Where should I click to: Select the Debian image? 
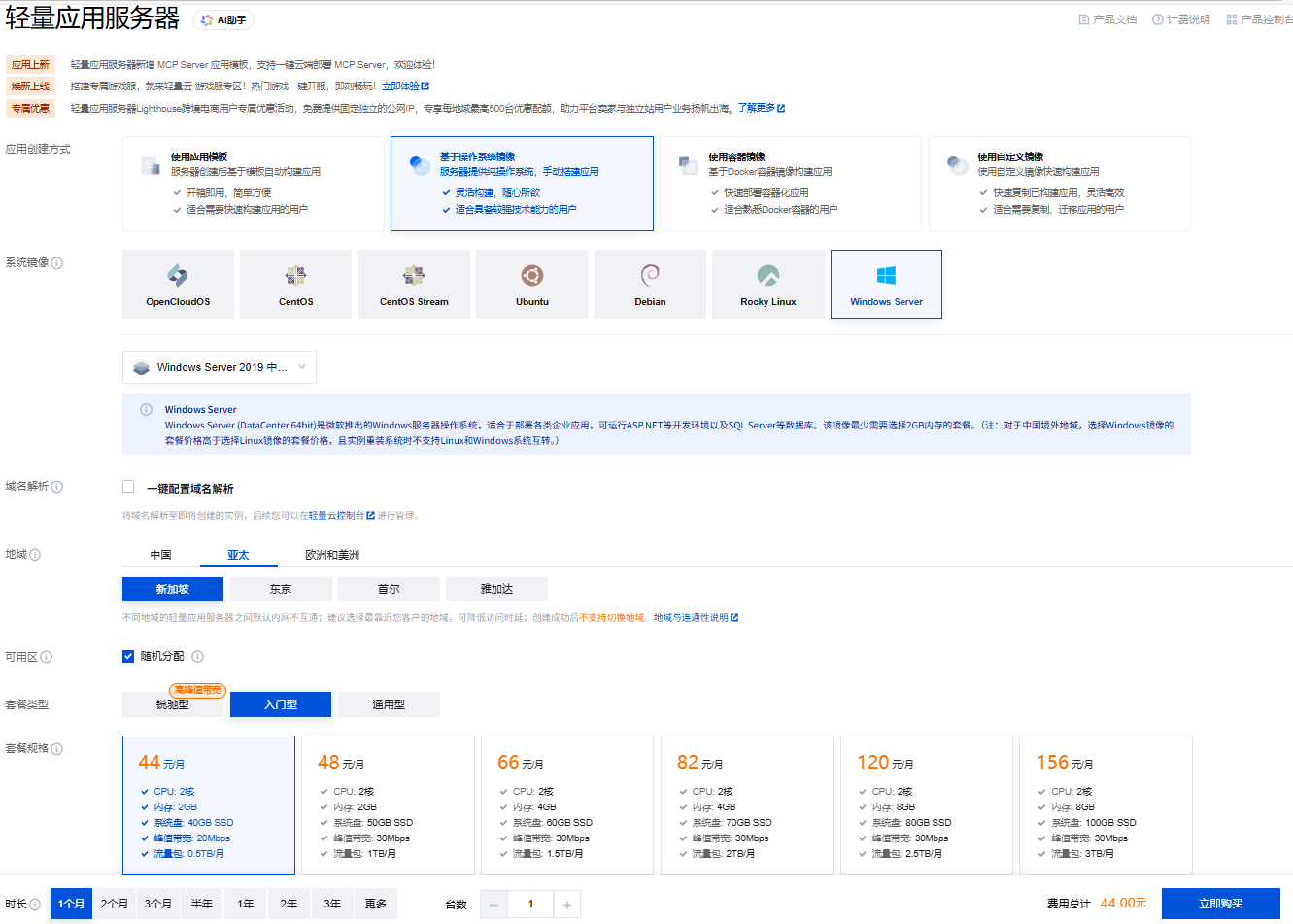click(x=650, y=284)
